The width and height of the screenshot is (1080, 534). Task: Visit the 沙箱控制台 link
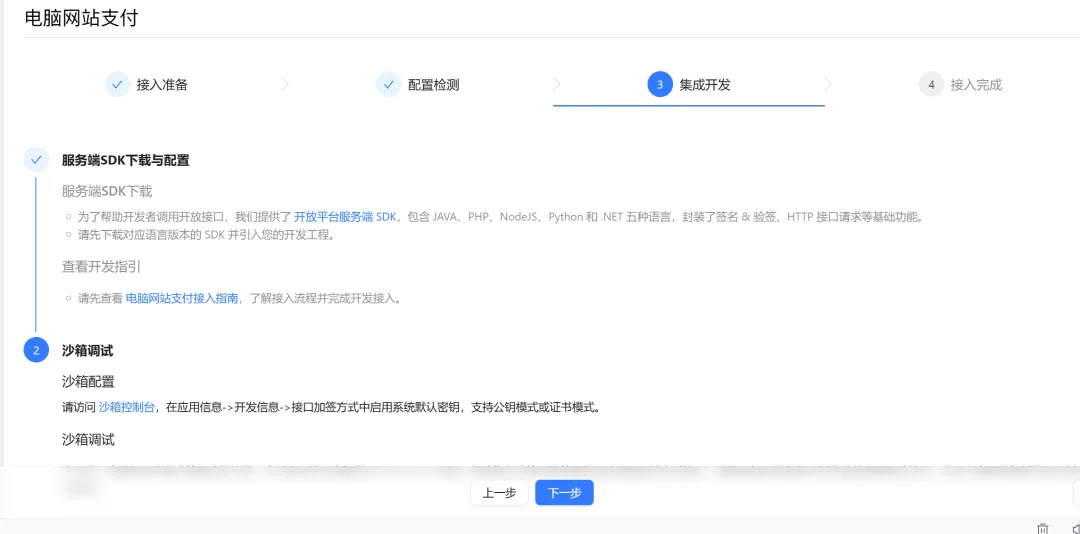click(x=126, y=407)
